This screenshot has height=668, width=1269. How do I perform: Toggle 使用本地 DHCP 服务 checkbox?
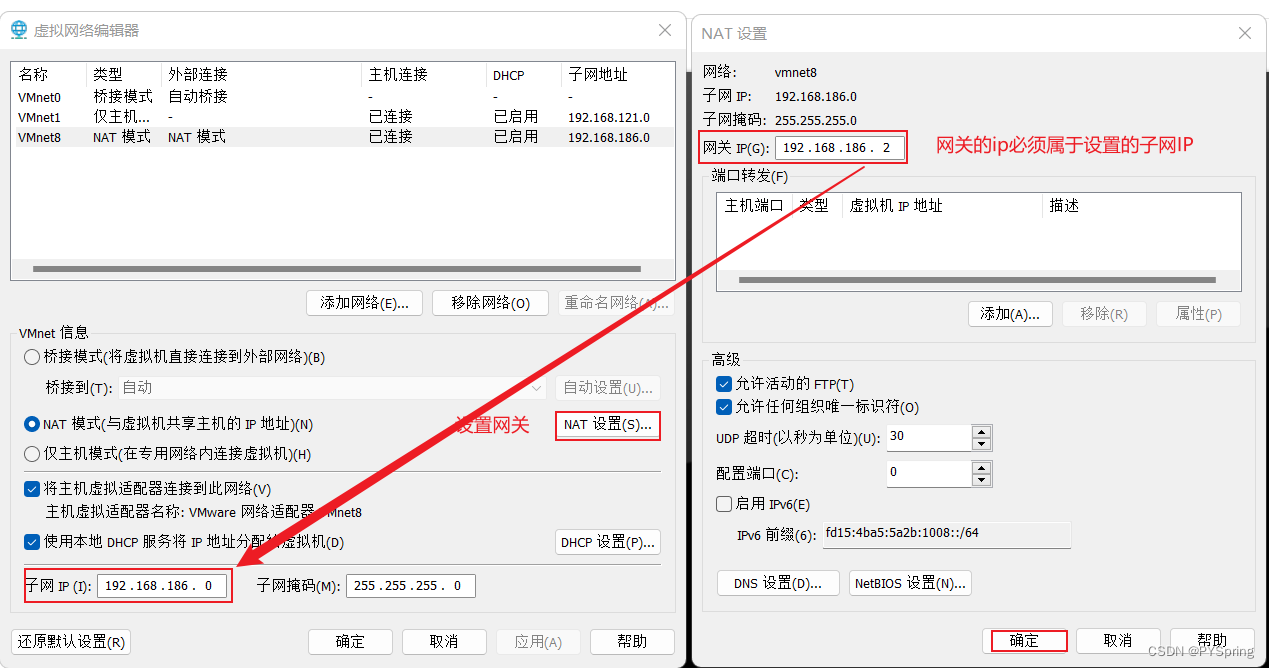[32, 542]
